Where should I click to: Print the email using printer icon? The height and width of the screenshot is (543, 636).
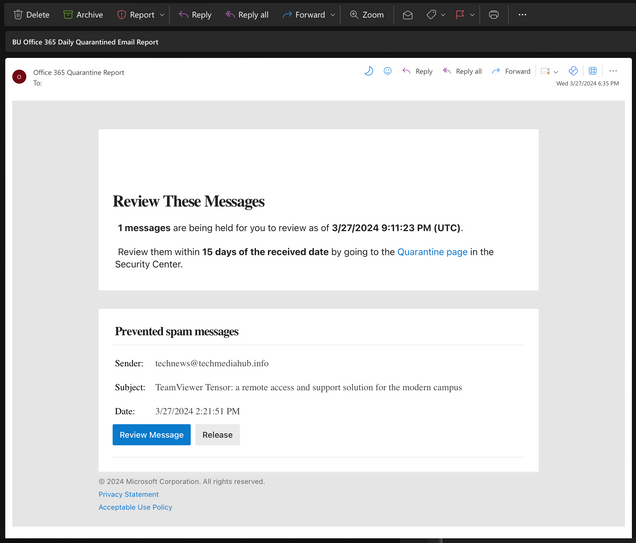494,15
